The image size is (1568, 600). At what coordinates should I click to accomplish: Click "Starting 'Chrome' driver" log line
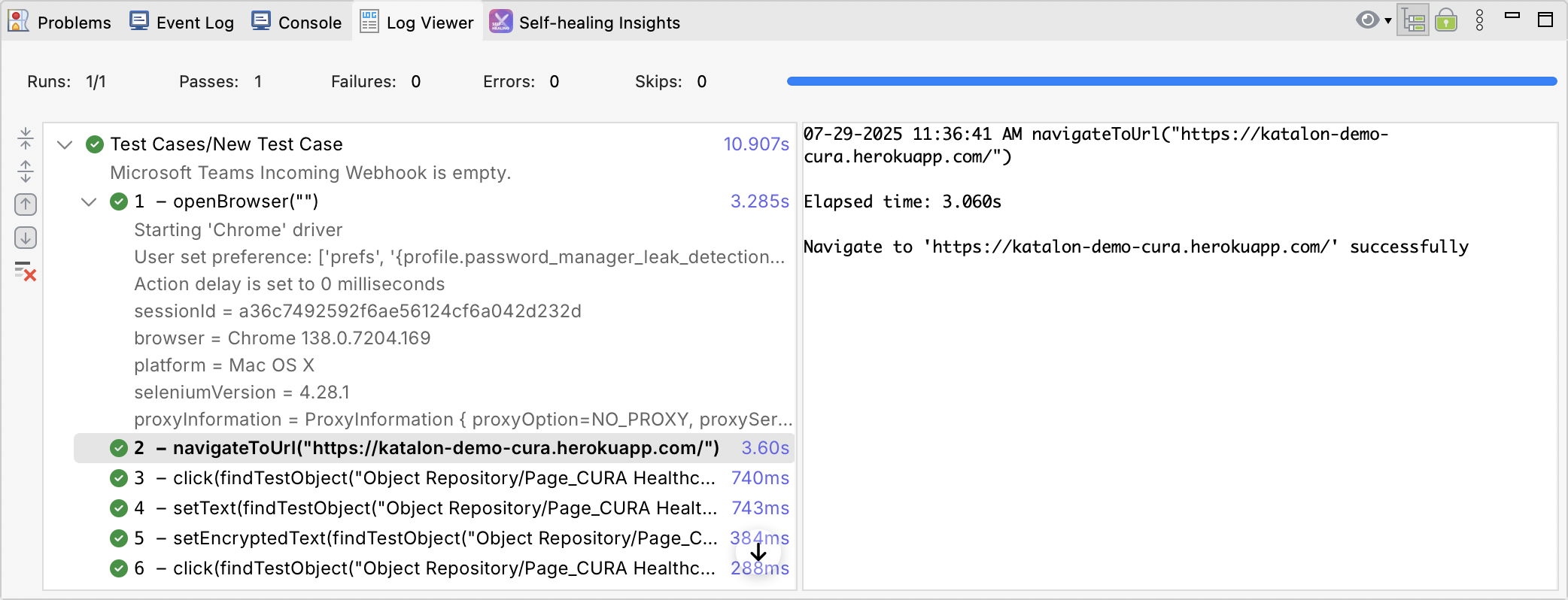click(x=238, y=230)
